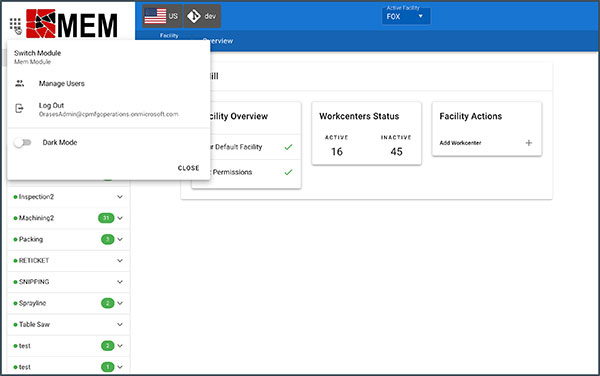Expand the Machining2 workcenter chevron

120,218
